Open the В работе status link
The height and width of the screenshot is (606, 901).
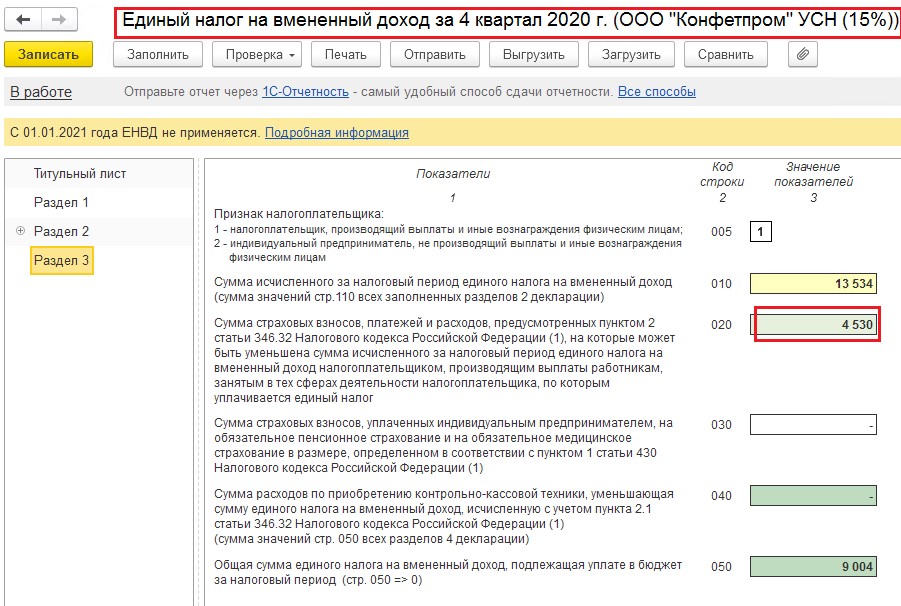point(41,92)
